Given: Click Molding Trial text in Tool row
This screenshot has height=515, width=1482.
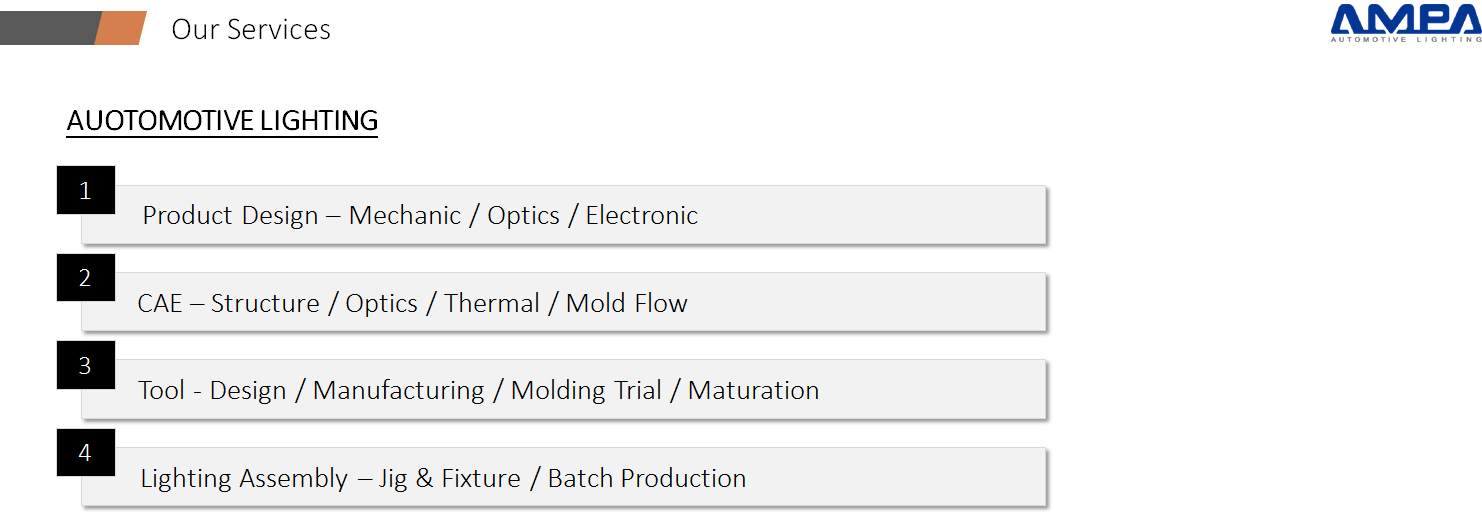Looking at the screenshot, I should (x=586, y=391).
